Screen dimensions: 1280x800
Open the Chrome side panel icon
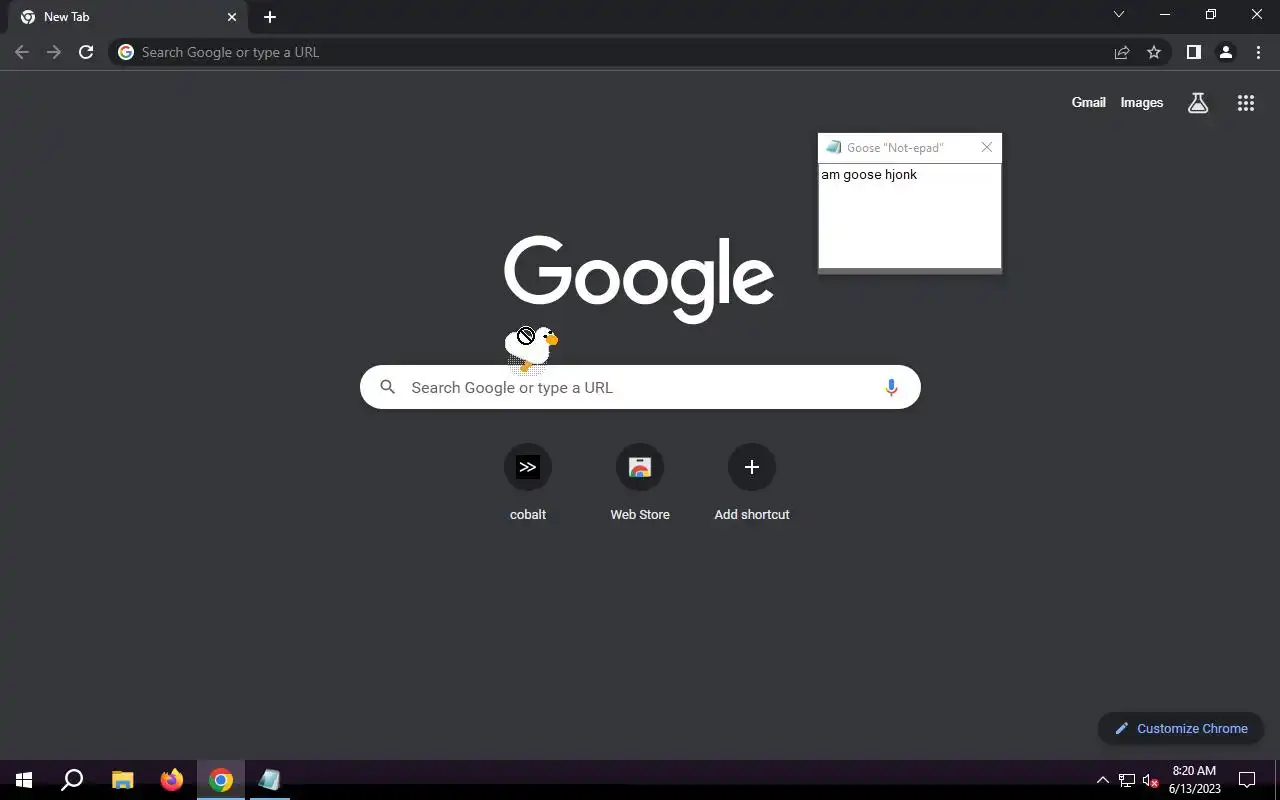click(x=1193, y=52)
